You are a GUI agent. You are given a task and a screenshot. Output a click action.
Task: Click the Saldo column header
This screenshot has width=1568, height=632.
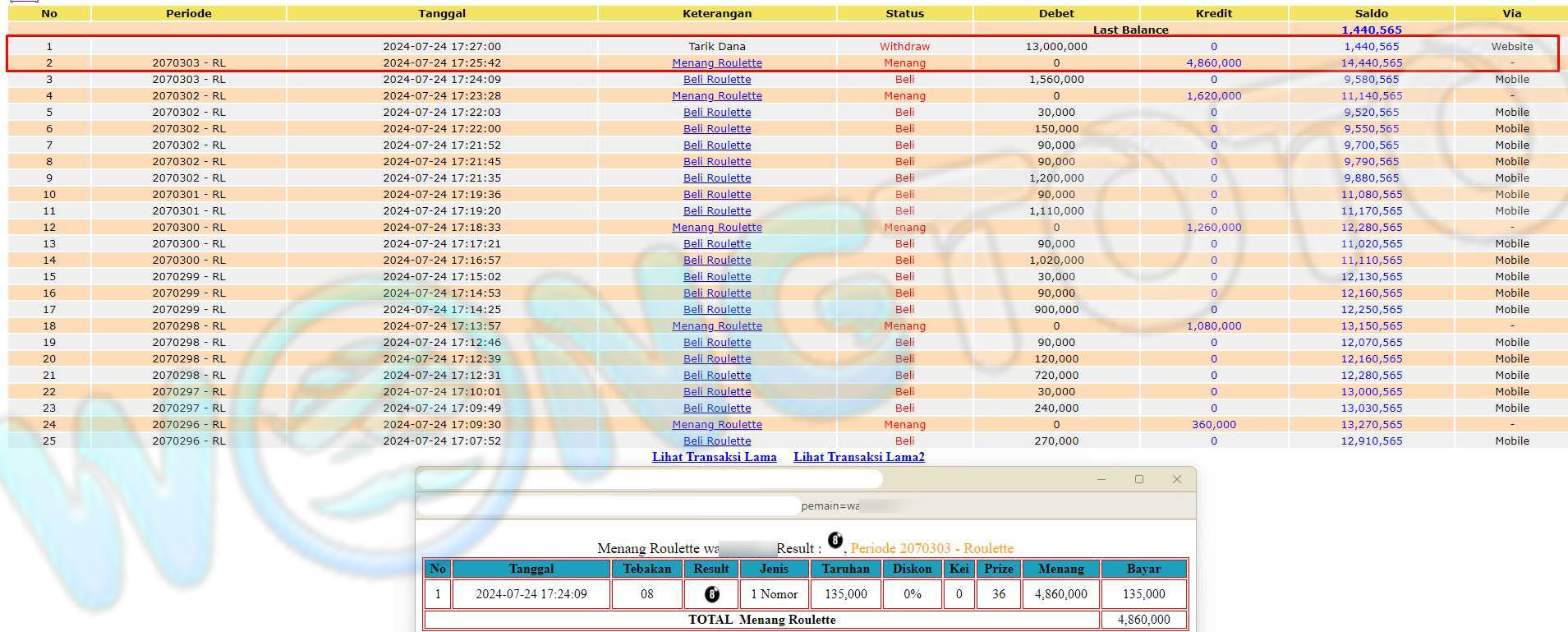1371,13
